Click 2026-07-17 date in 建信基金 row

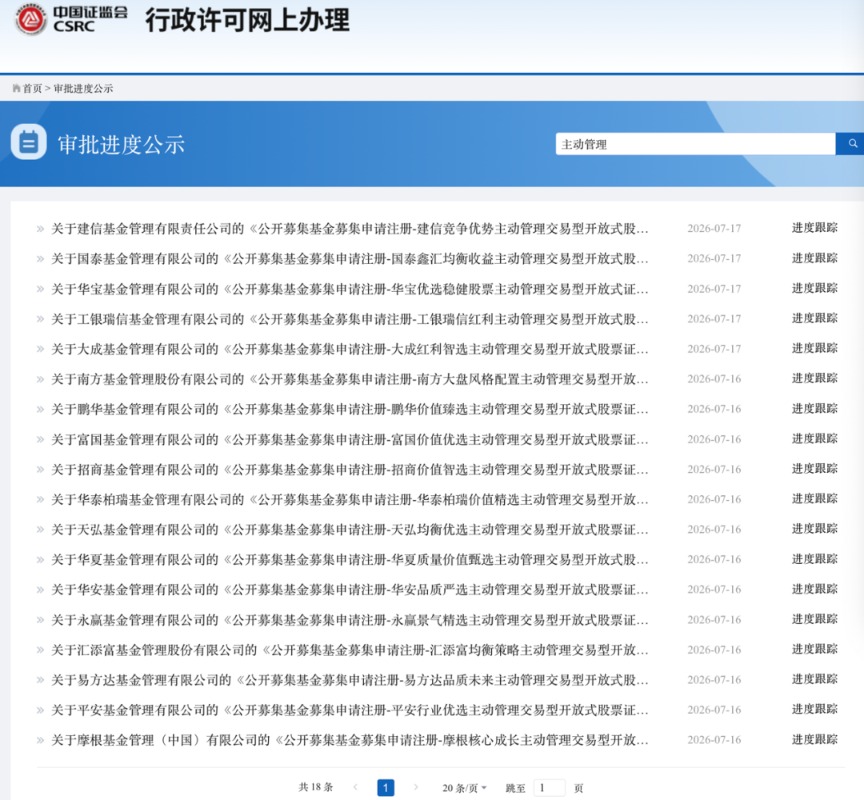pos(714,228)
